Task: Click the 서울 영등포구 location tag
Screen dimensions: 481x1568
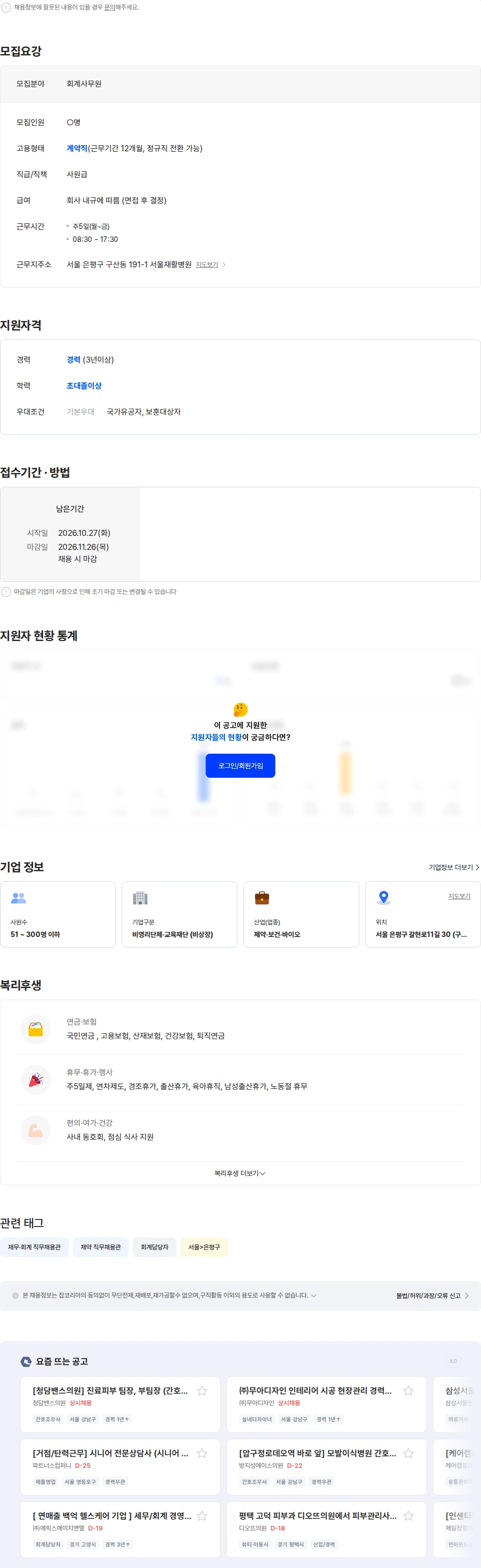Action: tap(80, 1482)
